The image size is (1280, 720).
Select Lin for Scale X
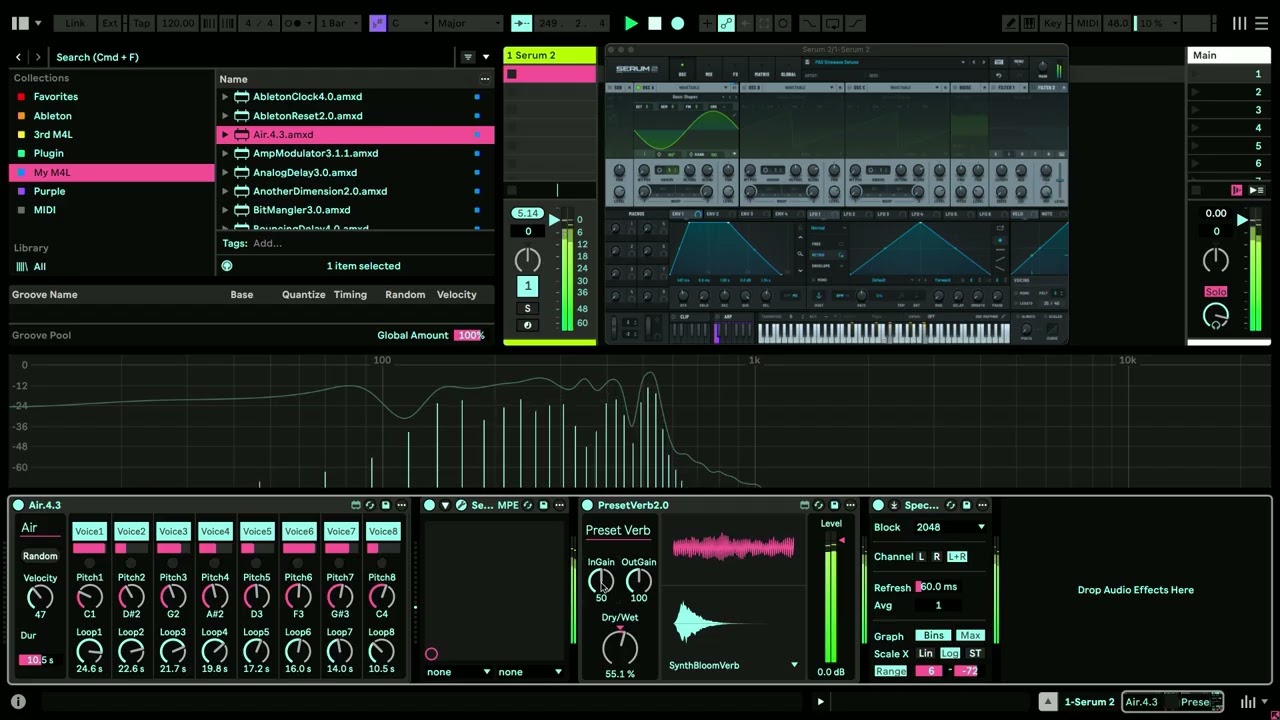[925, 654]
